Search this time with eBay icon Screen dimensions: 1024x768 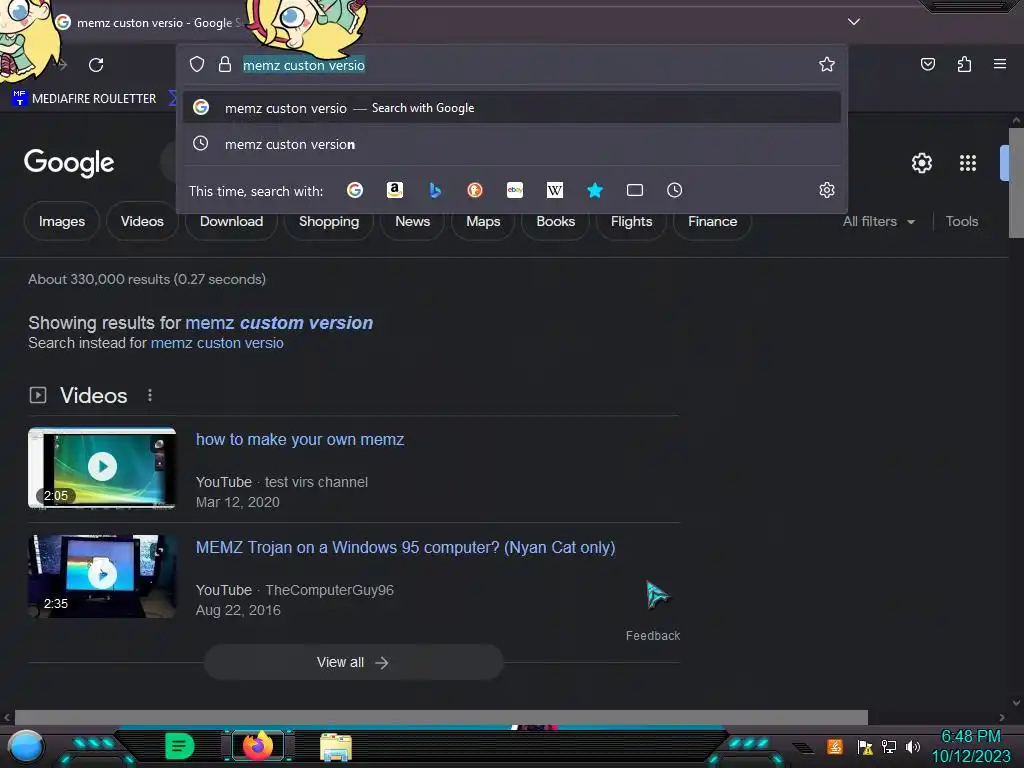pos(515,190)
